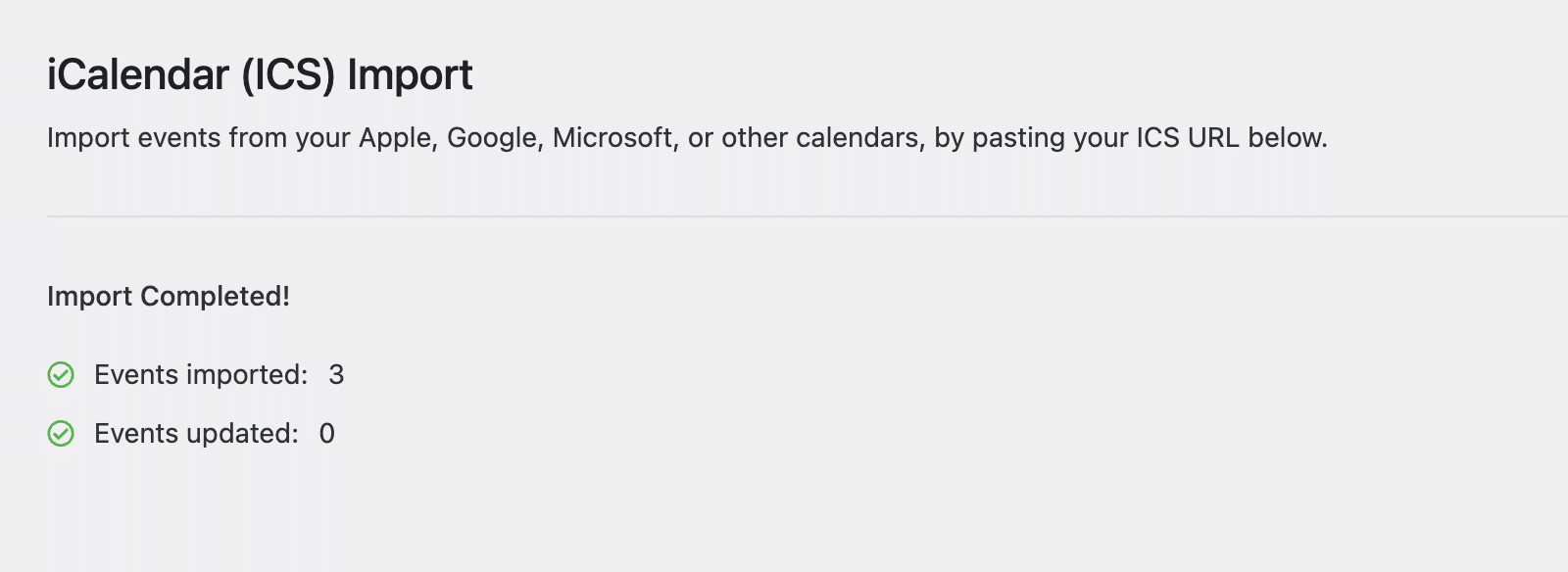
Task: Click the word pasting in the description
Action: pyautogui.click(x=1018, y=137)
